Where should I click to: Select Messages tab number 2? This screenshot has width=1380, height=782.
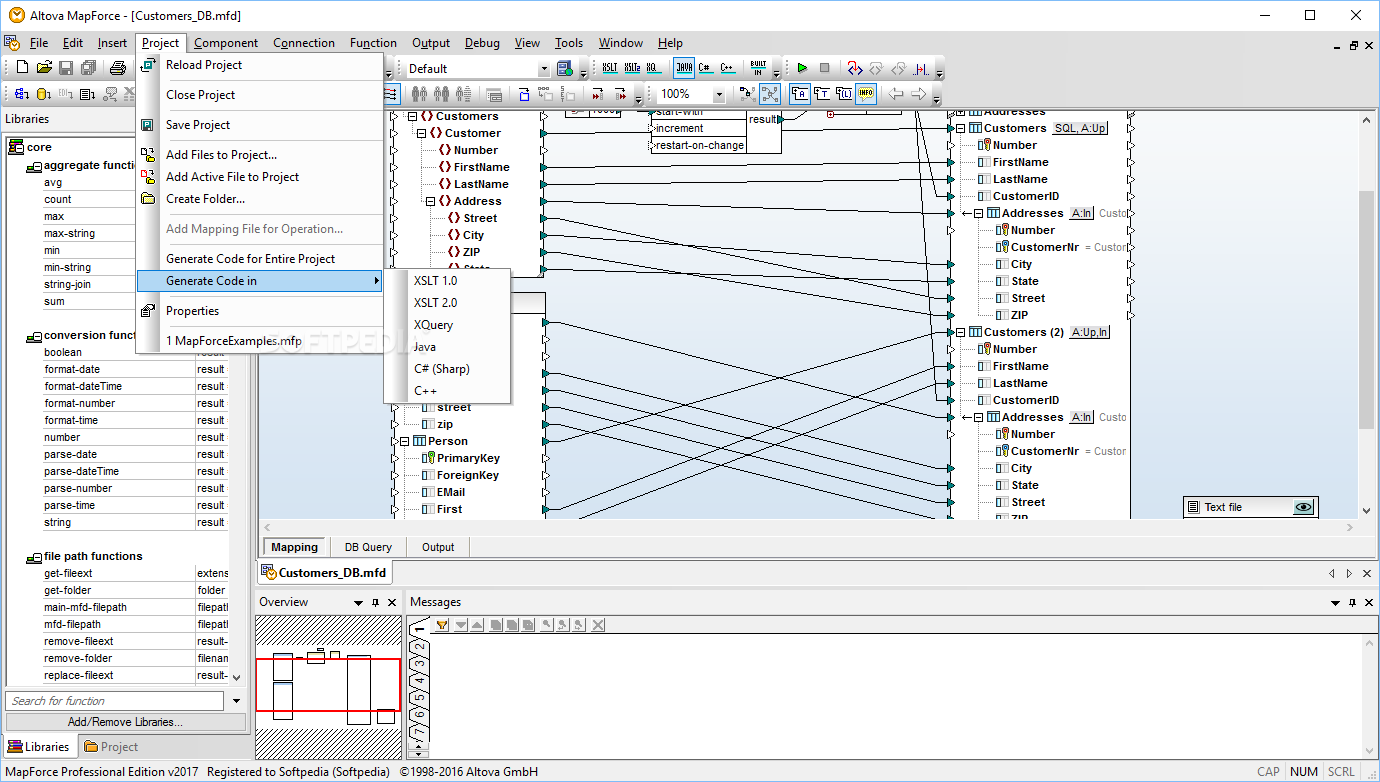(420, 647)
